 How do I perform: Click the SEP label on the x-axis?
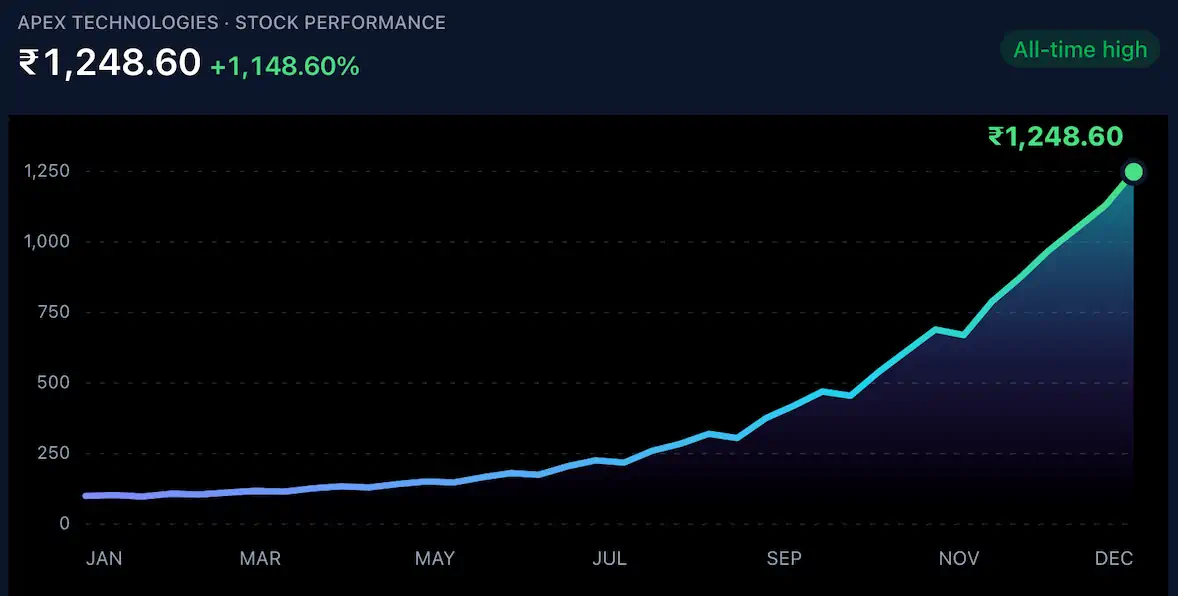click(x=784, y=558)
